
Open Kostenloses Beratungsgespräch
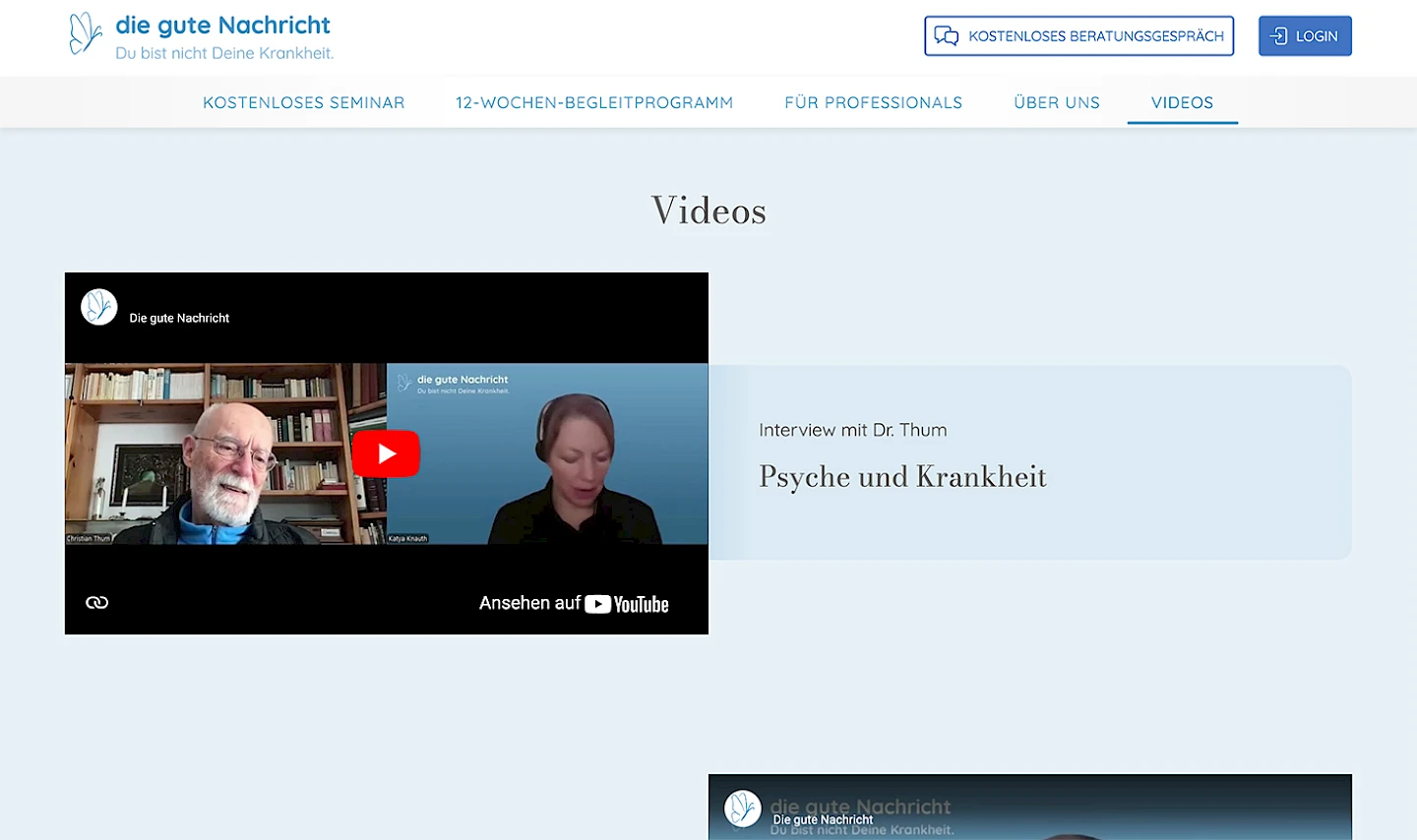pyautogui.click(x=1094, y=36)
